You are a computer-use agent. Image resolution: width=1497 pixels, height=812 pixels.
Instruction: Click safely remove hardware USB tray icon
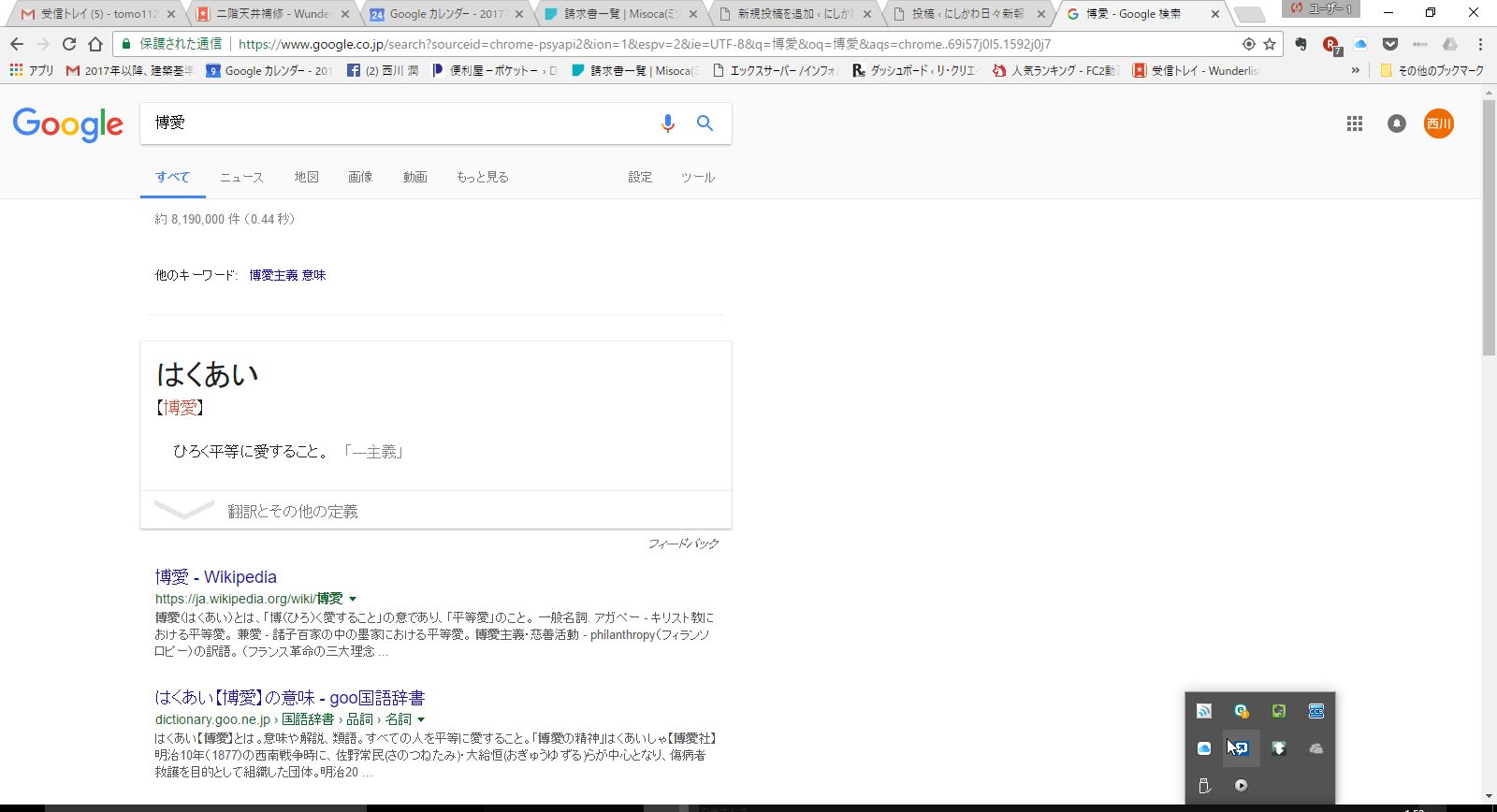[1204, 786]
